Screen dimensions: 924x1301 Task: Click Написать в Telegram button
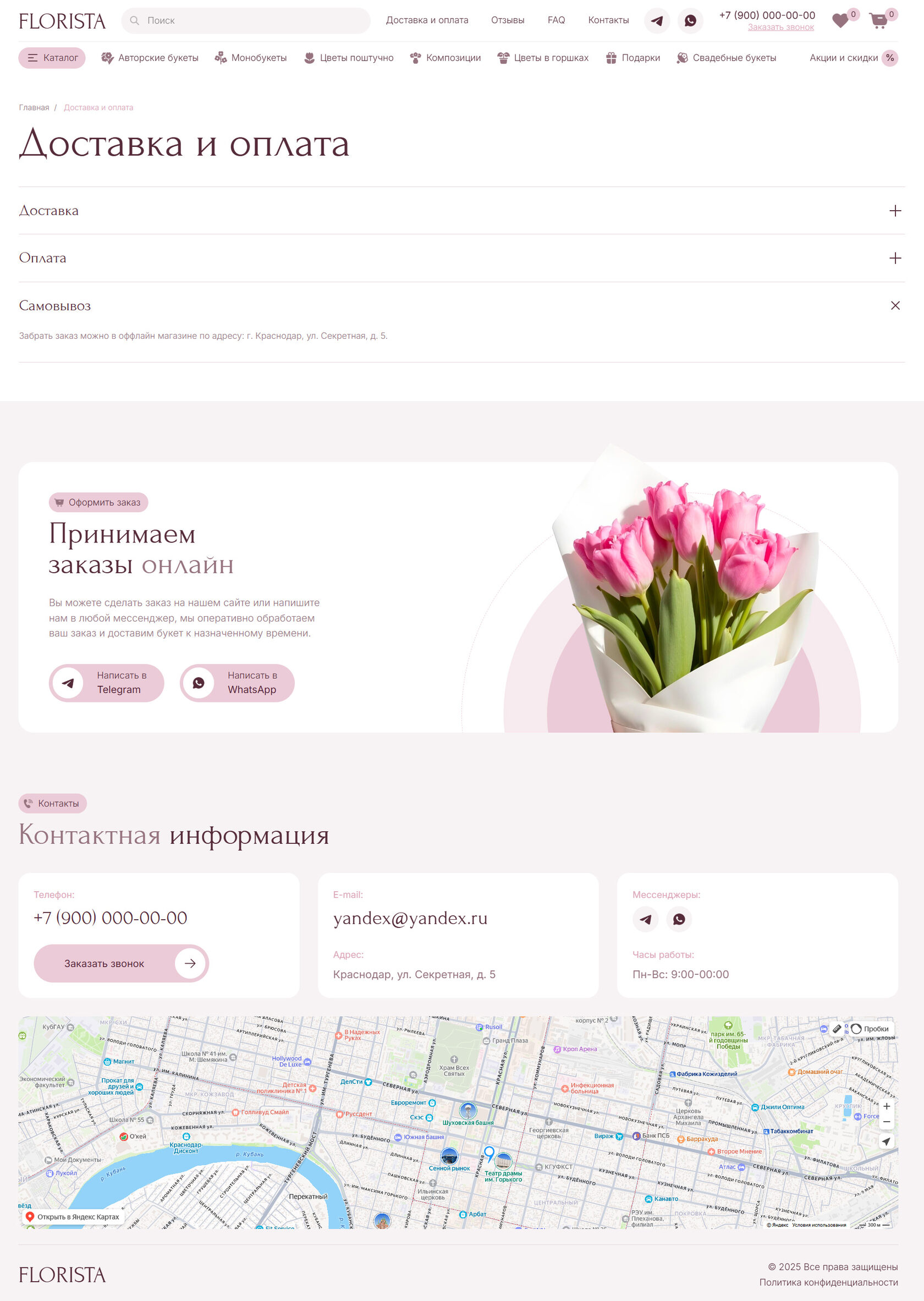pos(106,683)
